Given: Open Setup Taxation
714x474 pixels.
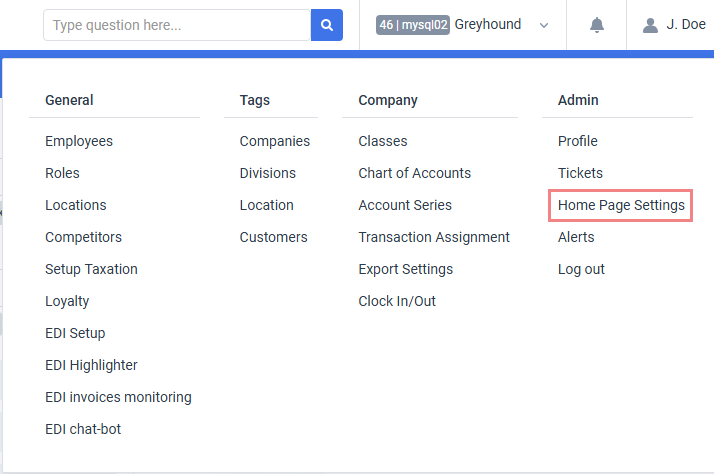Looking at the screenshot, I should pyautogui.click(x=91, y=269).
